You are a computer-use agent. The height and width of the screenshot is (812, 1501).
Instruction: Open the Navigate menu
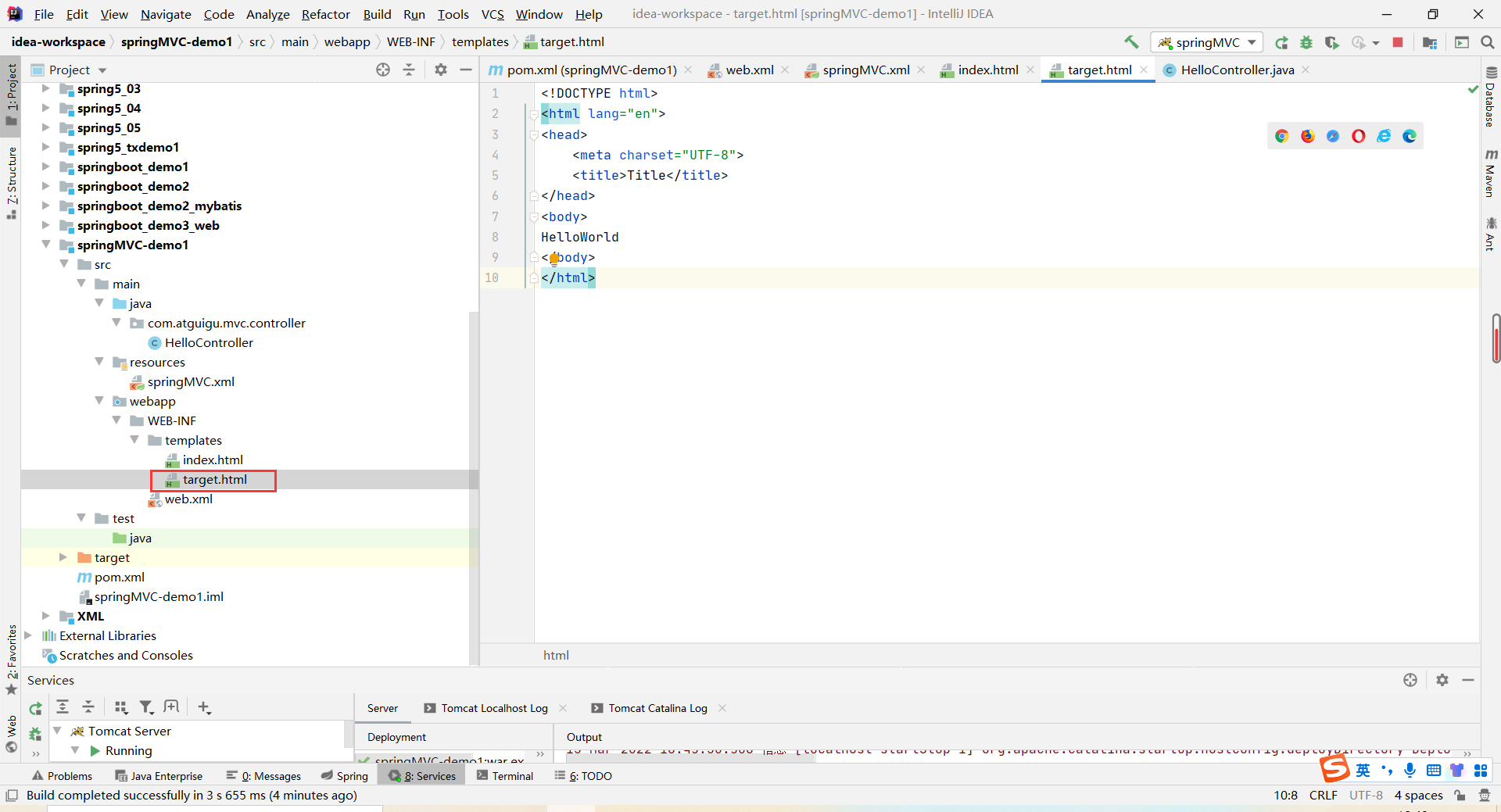[x=166, y=14]
